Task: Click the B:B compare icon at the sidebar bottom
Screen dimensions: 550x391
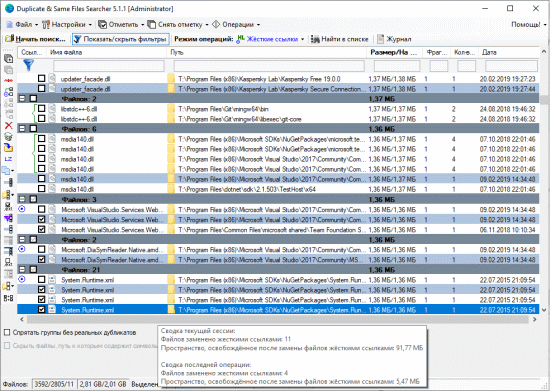Action: 8,298
